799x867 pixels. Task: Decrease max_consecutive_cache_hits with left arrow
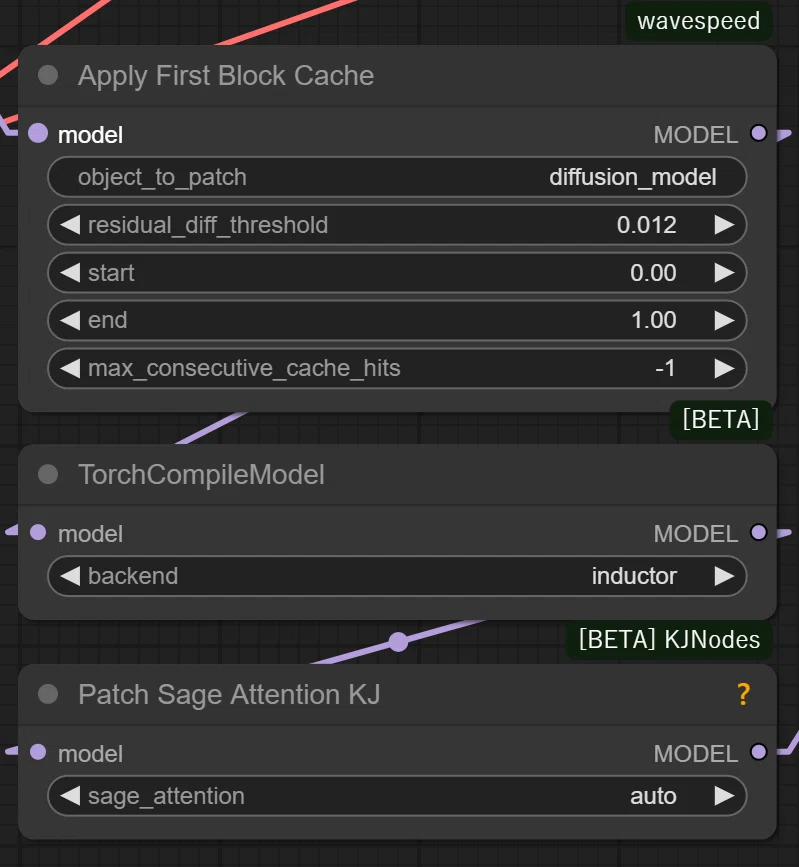tap(70, 368)
